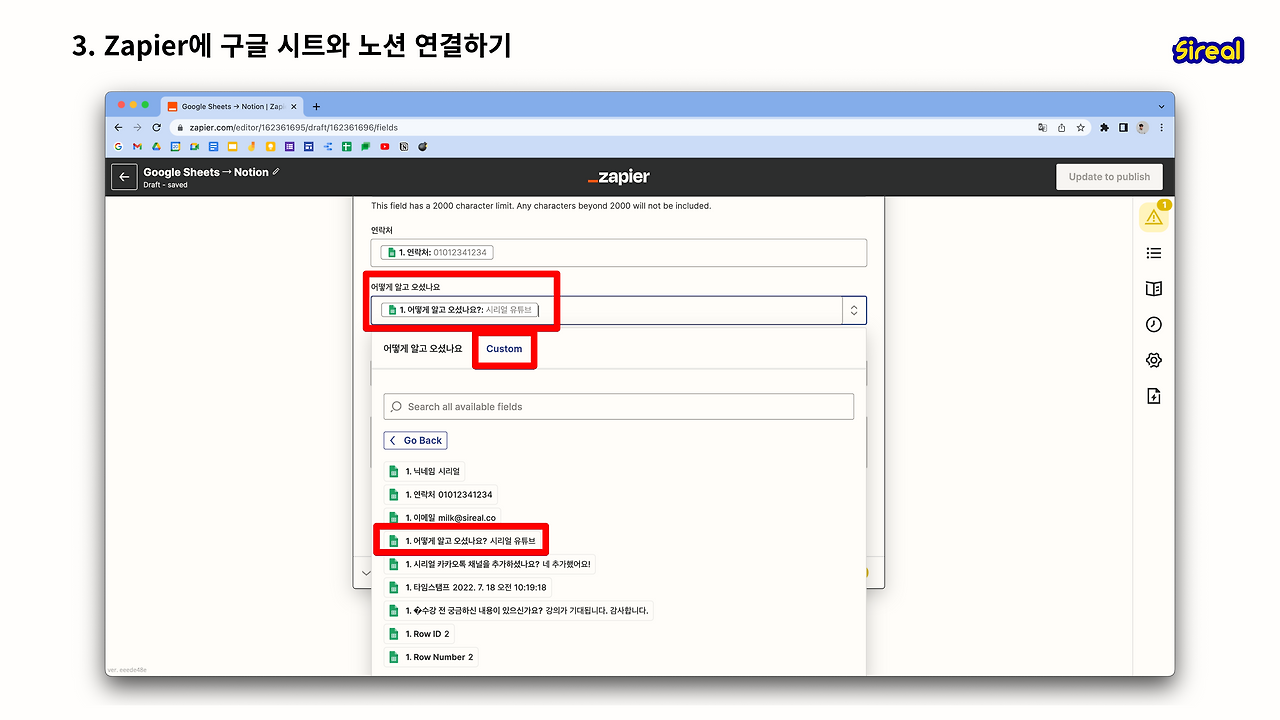Image resolution: width=1280 pixels, height=720 pixels.
Task: Rename the Zap with the pencil icon
Action: [277, 172]
